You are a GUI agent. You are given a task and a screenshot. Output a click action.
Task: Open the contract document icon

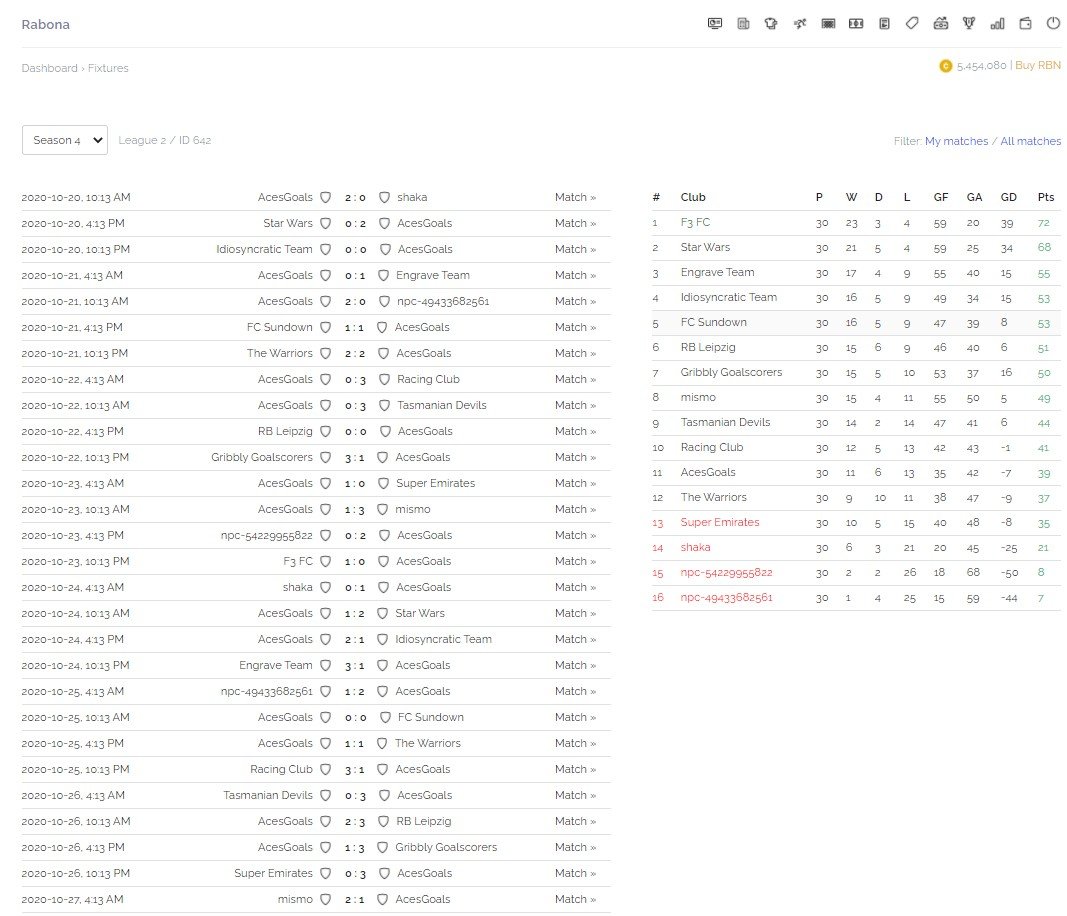pyautogui.click(x=884, y=24)
